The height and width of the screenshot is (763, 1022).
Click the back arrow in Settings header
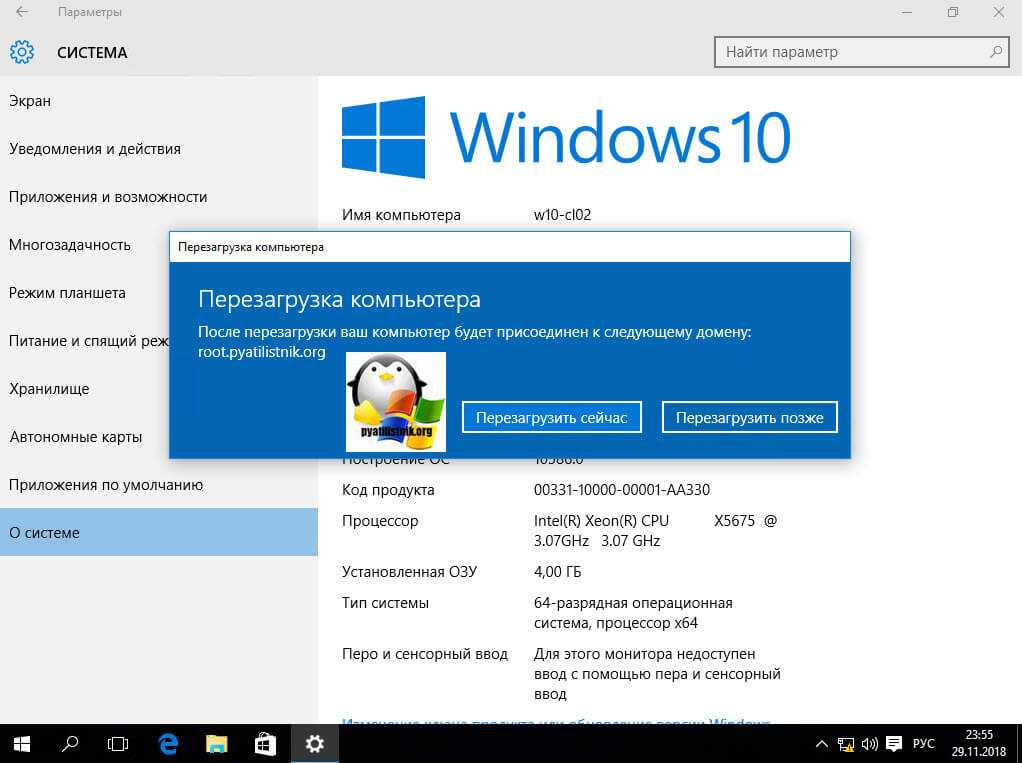(x=22, y=12)
